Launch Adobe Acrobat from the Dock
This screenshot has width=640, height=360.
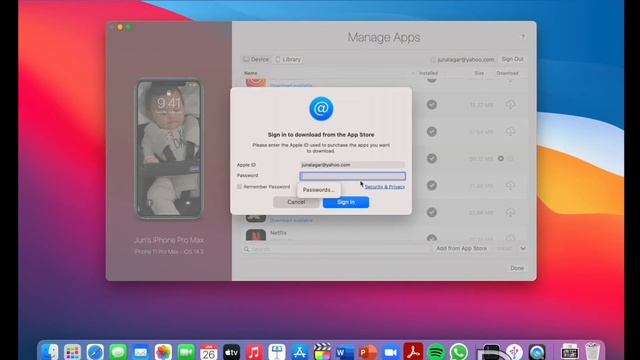click(x=413, y=352)
